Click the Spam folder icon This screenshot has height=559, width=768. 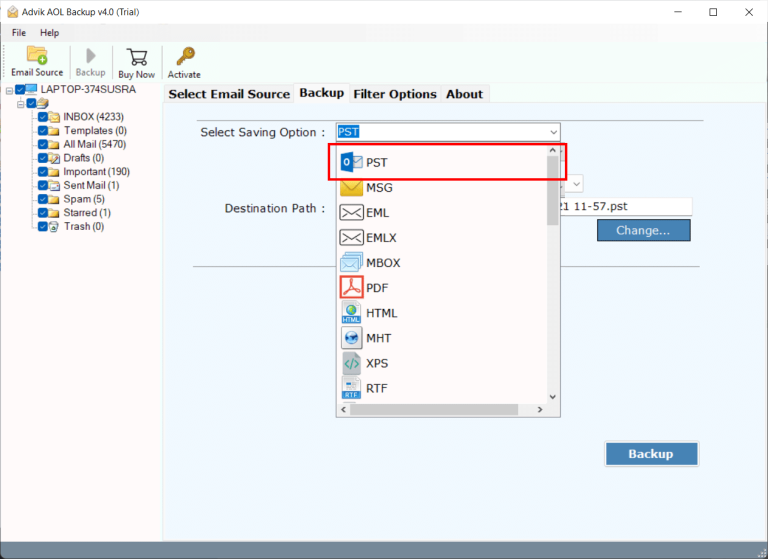pos(54,199)
